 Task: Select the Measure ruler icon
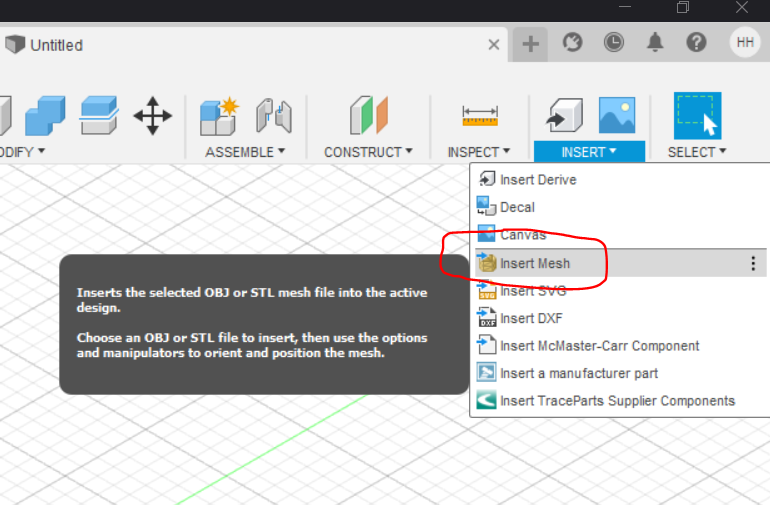point(480,116)
